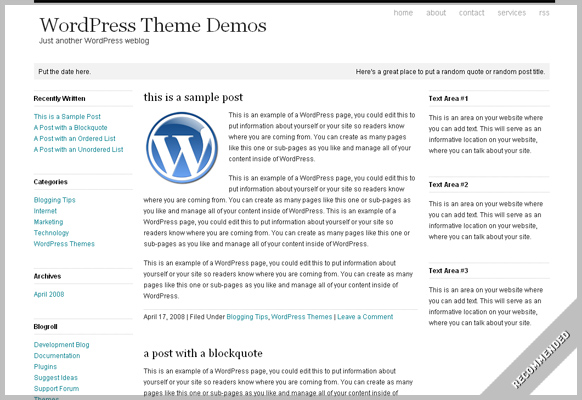Image resolution: width=582 pixels, height=400 pixels.
Task: Go to the about page
Action: click(x=436, y=13)
